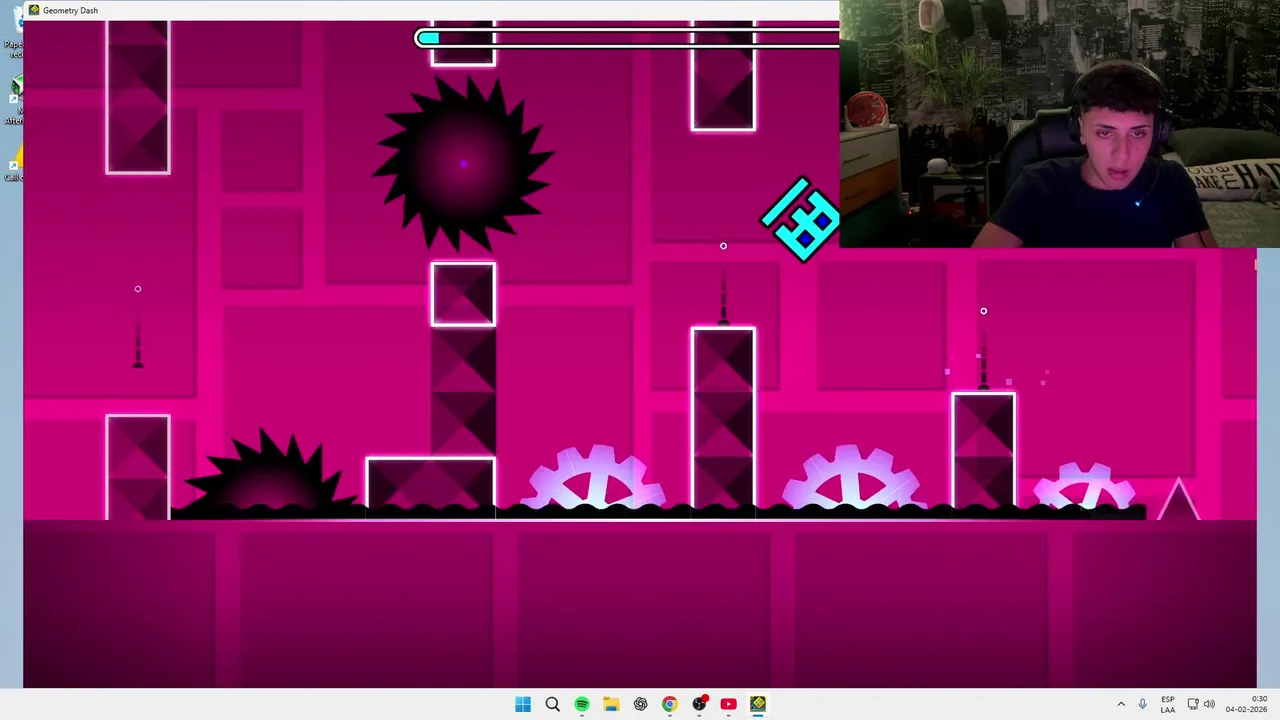Click the cyan player cube
The height and width of the screenshot is (720, 1280).
coord(802,219)
